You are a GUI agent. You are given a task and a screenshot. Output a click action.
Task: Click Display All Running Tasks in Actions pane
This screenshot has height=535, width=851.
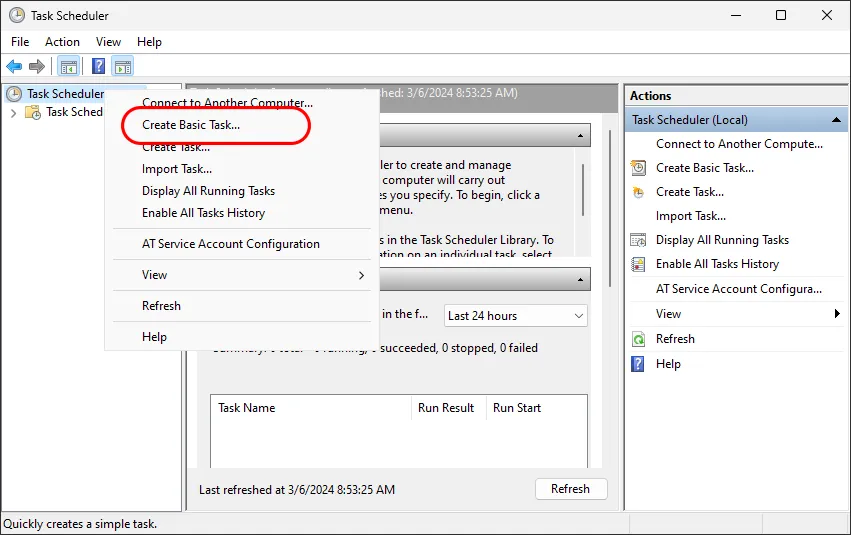click(x=722, y=240)
